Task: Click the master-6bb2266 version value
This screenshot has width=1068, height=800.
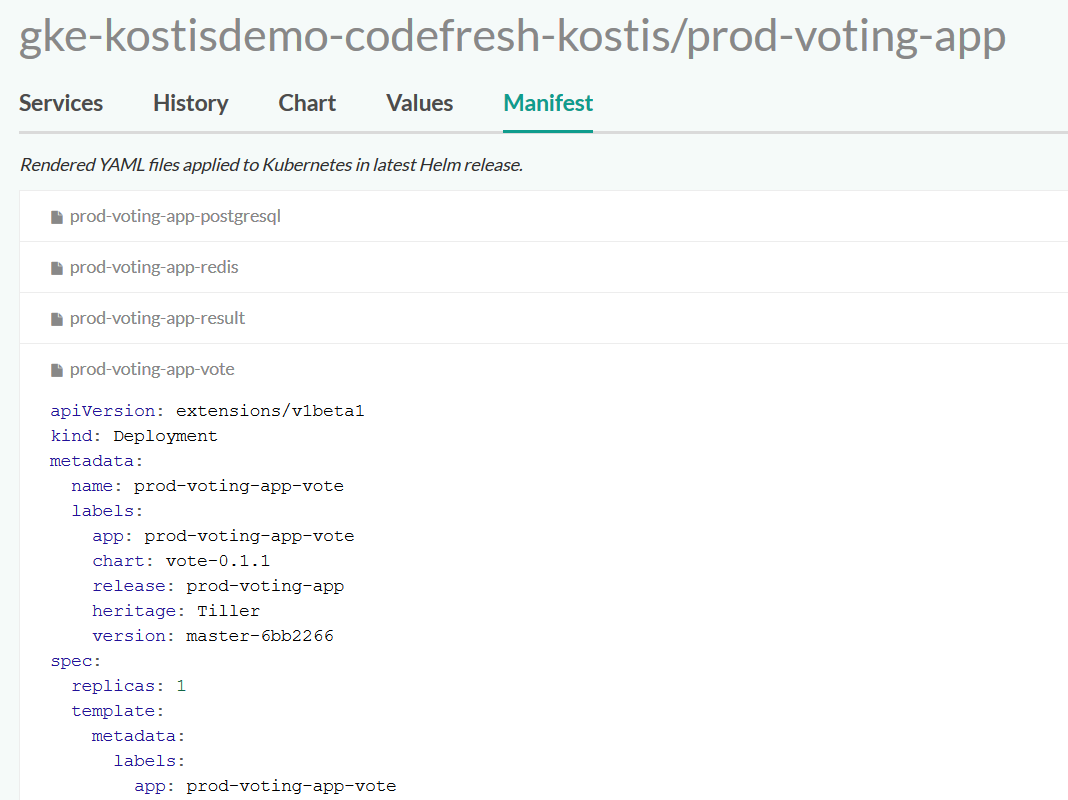Action: click(x=259, y=636)
